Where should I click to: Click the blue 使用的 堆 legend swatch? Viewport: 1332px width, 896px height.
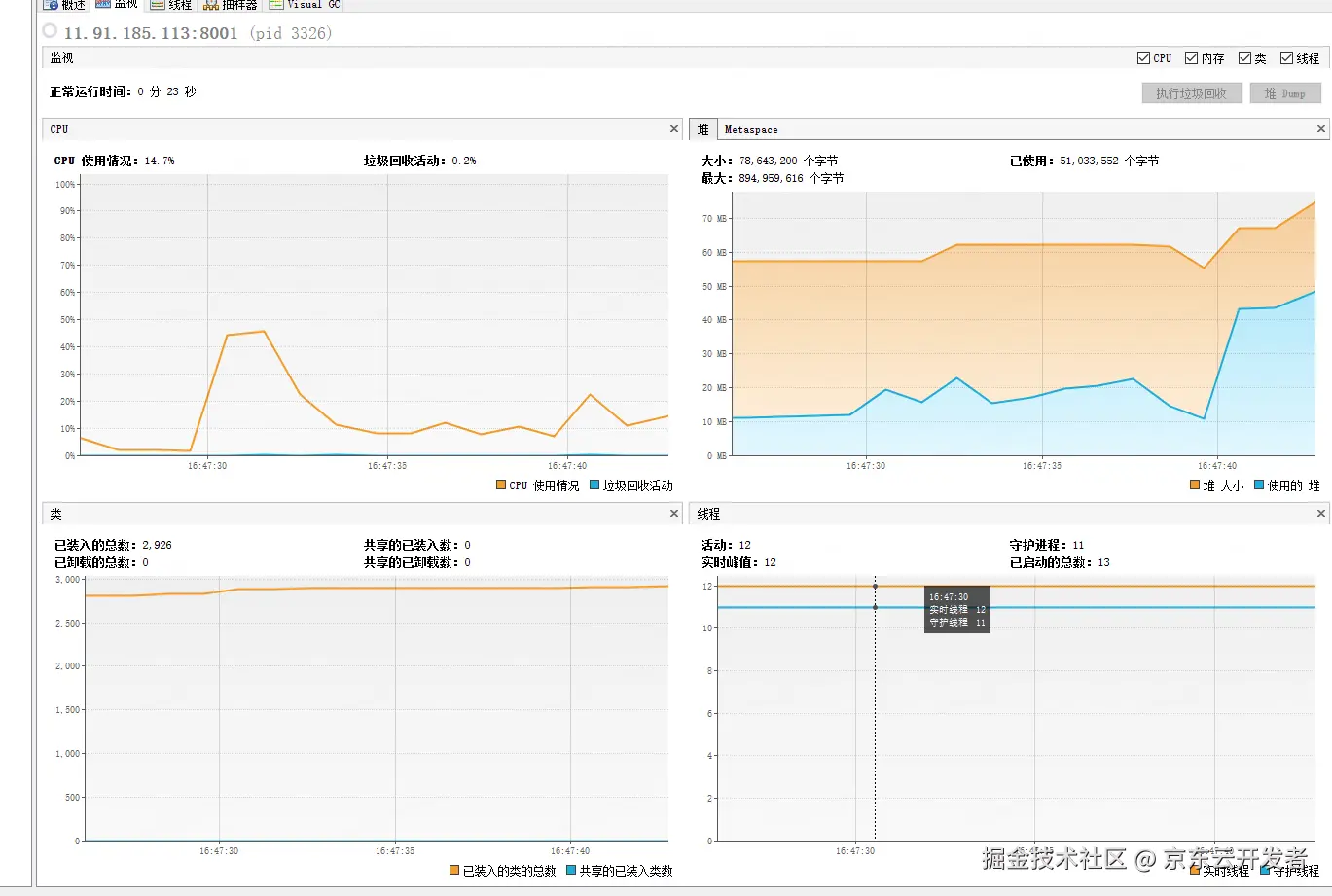click(x=1259, y=484)
